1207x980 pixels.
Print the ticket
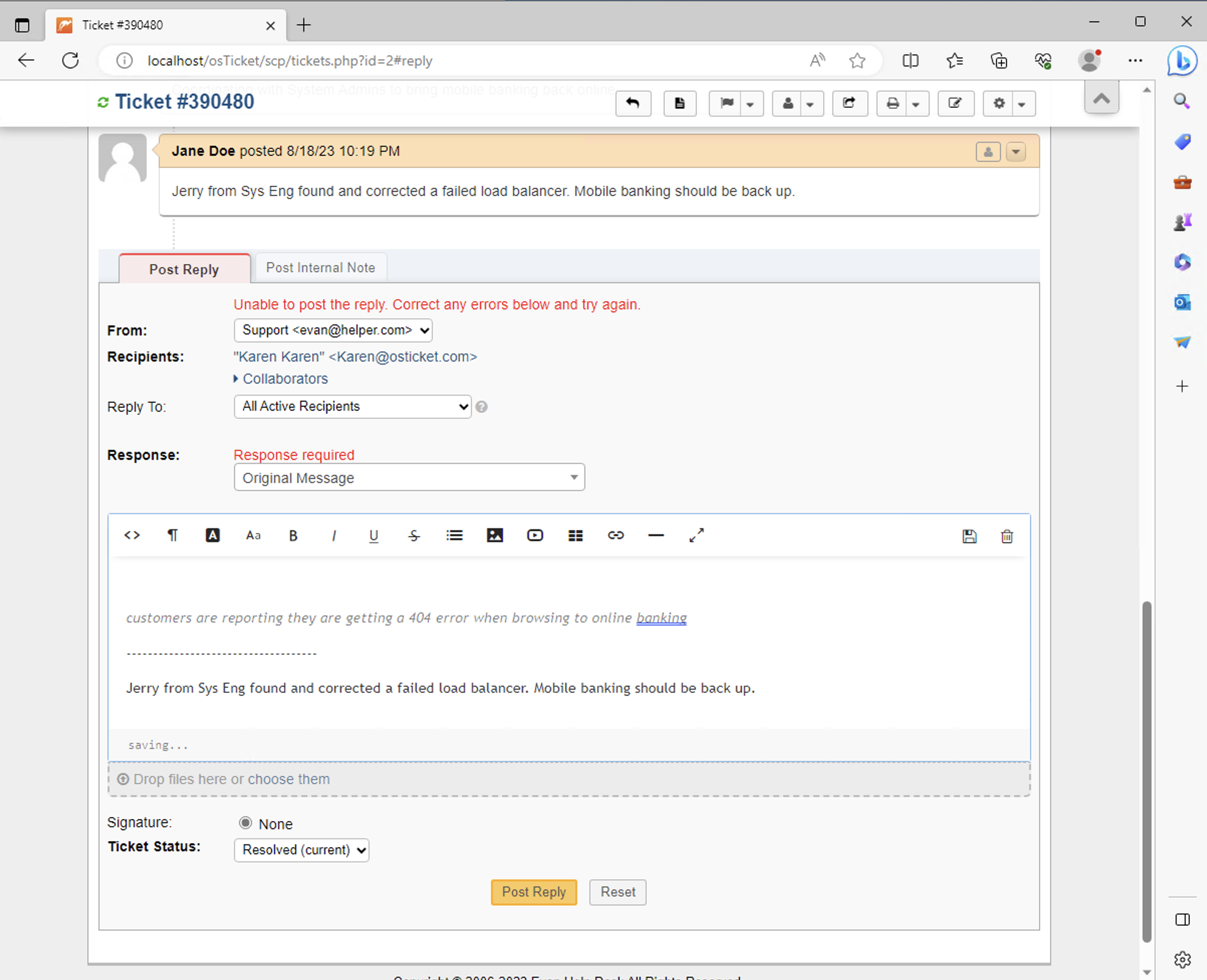click(x=893, y=103)
